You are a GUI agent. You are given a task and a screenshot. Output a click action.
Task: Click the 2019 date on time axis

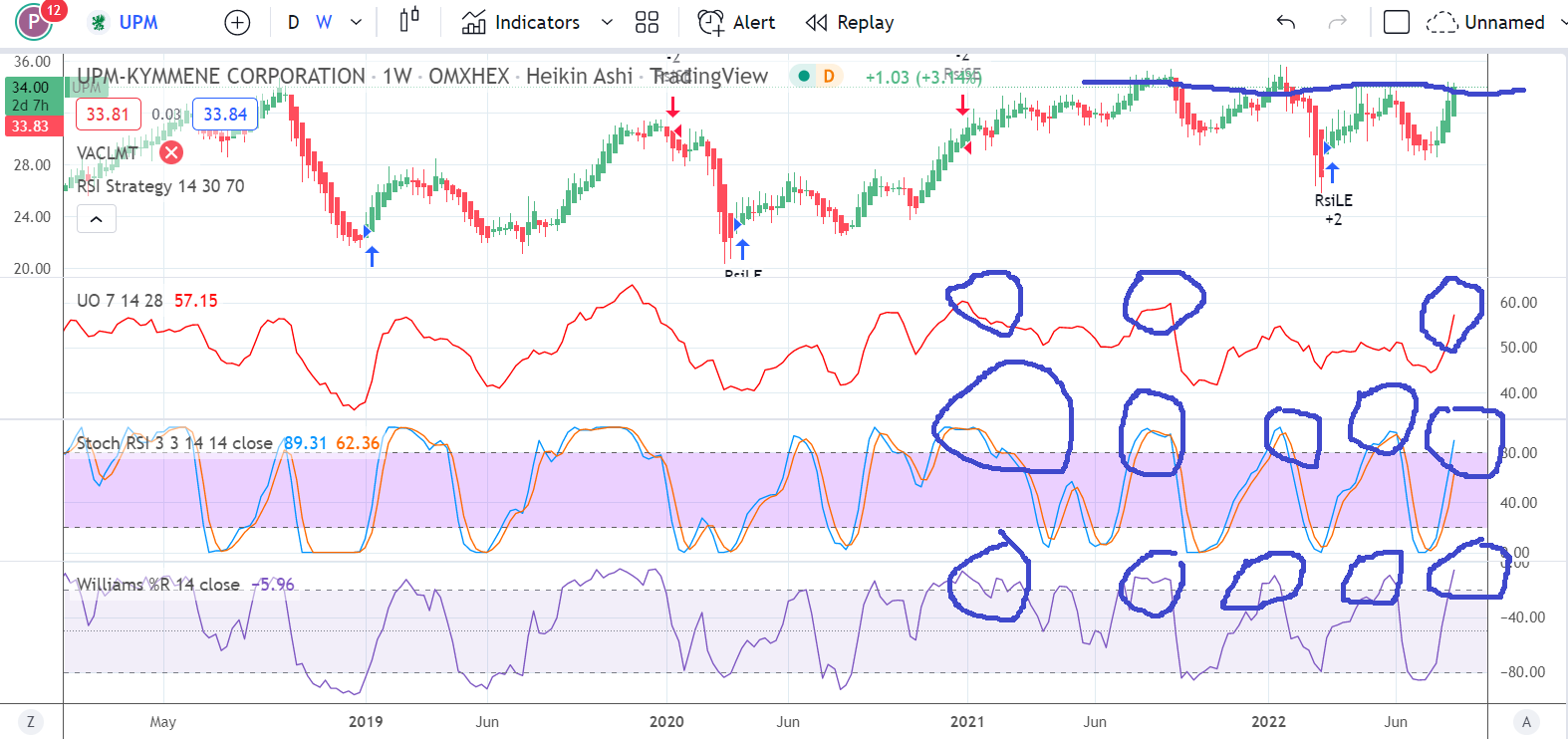(x=366, y=722)
